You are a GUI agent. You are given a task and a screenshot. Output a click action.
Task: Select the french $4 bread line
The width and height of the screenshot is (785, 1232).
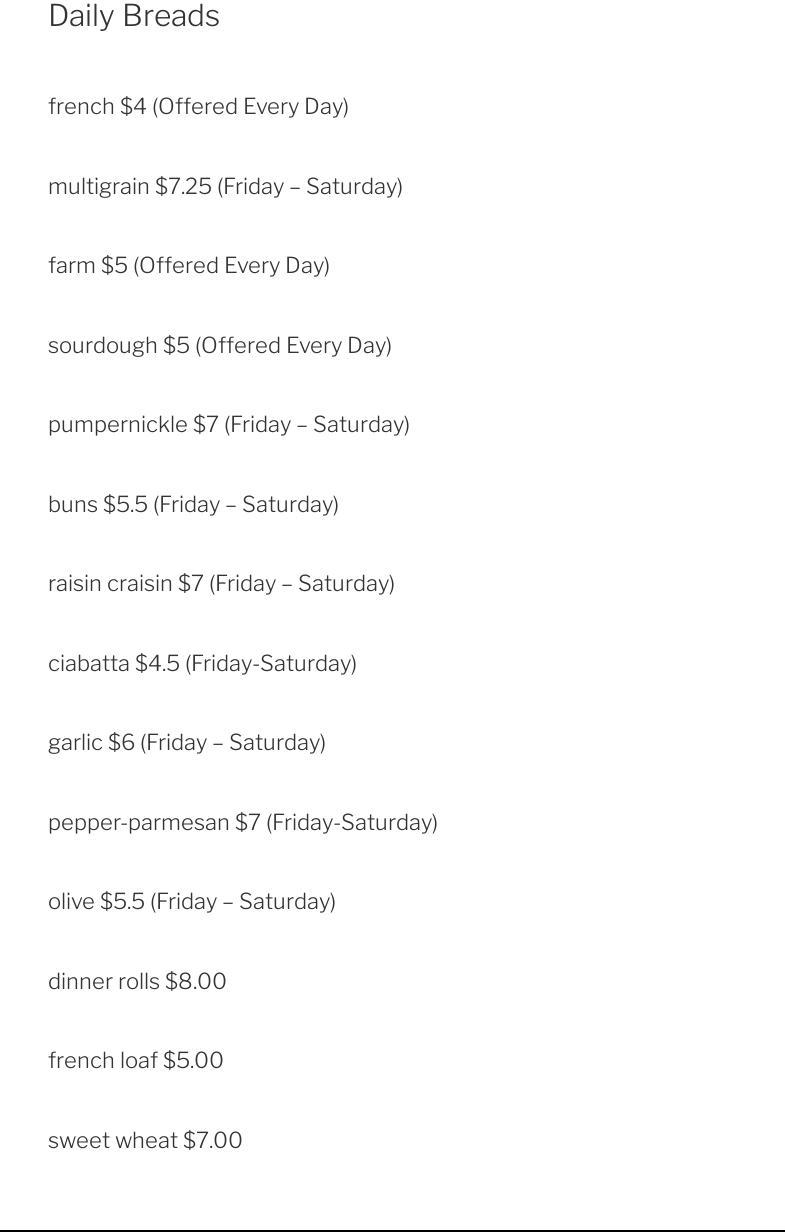click(x=198, y=106)
